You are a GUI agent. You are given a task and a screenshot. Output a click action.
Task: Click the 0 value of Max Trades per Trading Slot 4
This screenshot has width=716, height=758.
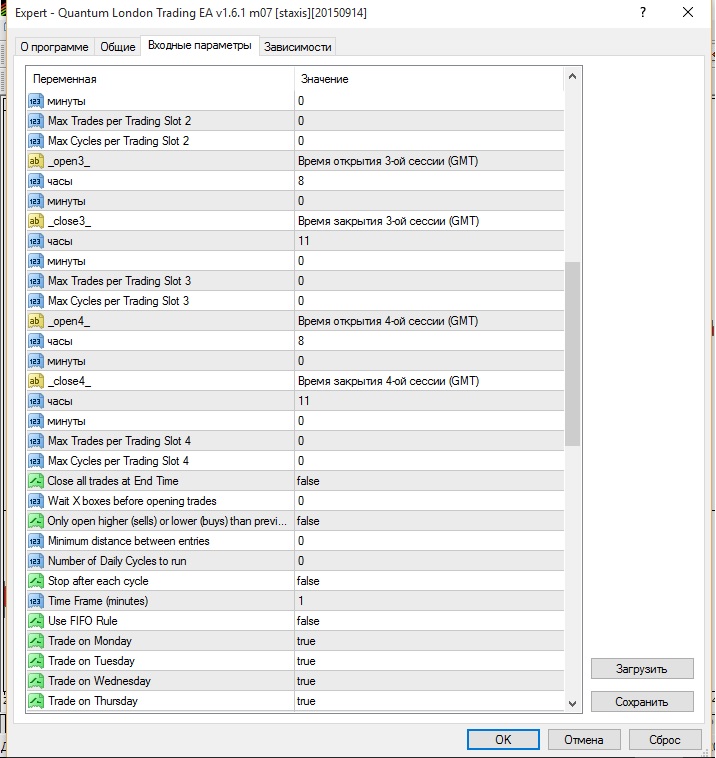point(301,441)
